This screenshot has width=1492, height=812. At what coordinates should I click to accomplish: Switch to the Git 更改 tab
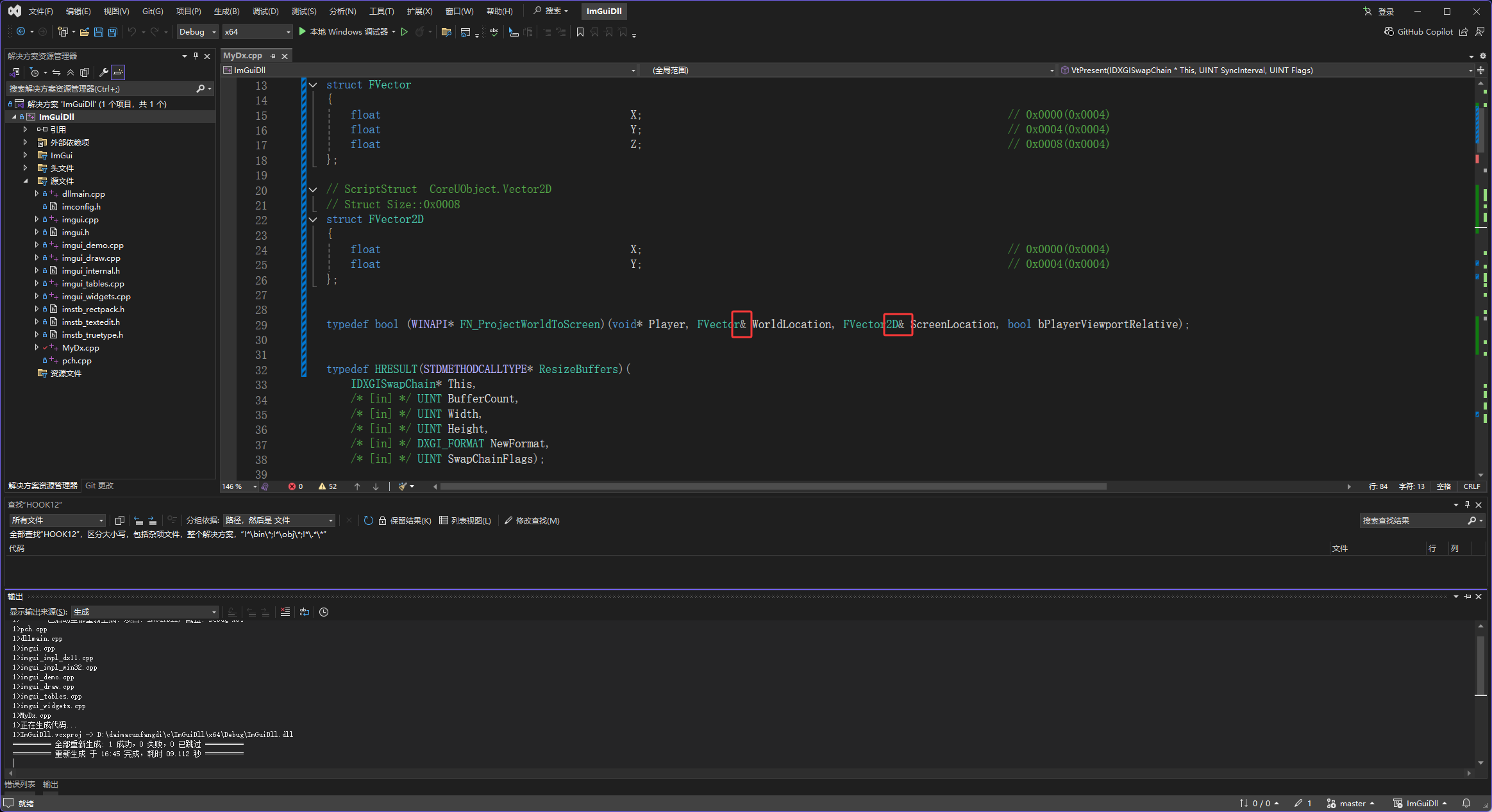(99, 486)
